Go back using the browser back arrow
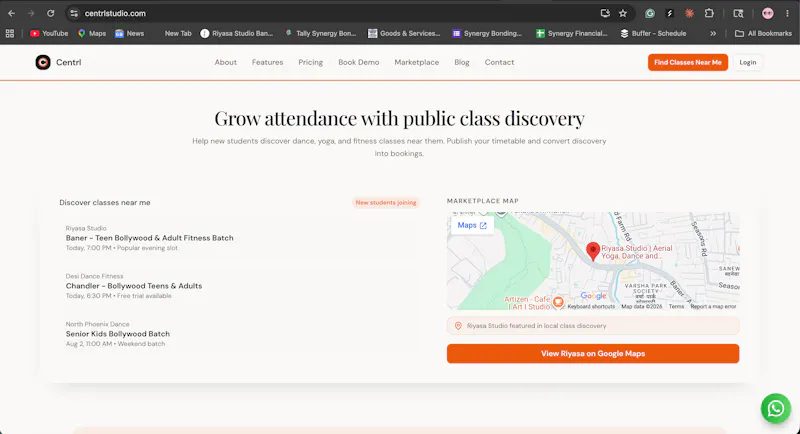 pos(11,13)
